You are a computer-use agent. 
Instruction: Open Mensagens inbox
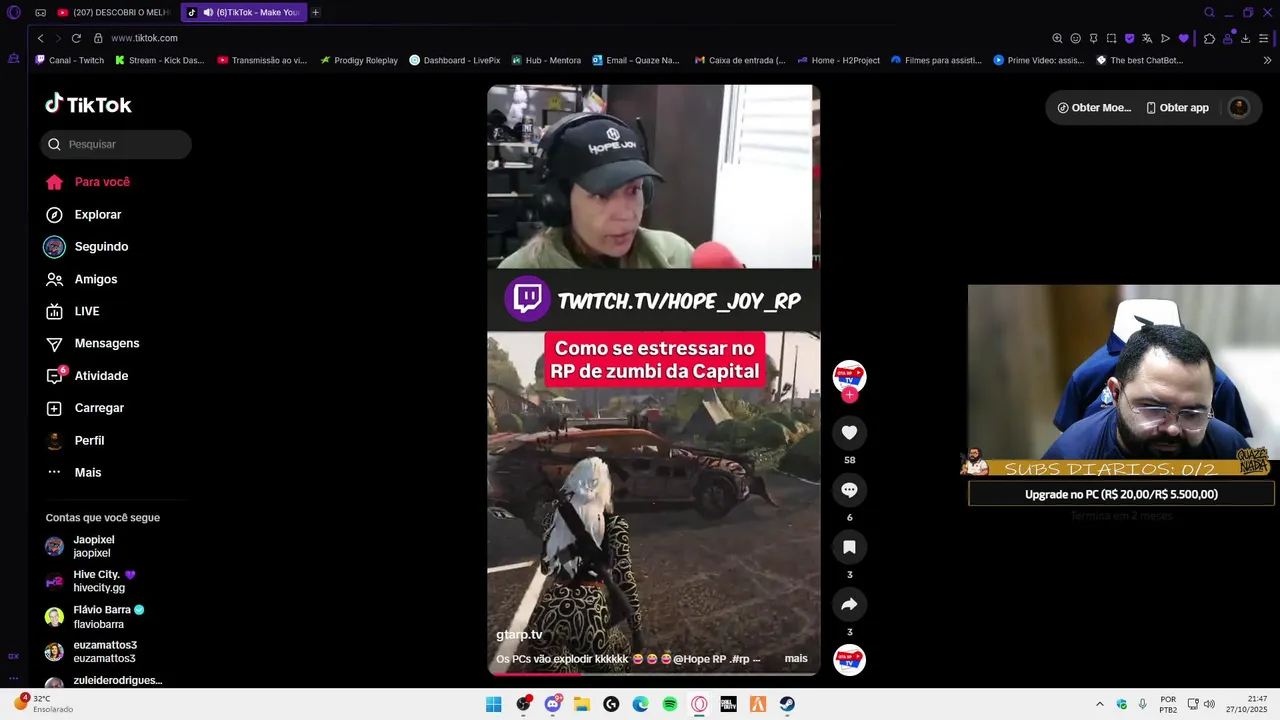coord(93,343)
